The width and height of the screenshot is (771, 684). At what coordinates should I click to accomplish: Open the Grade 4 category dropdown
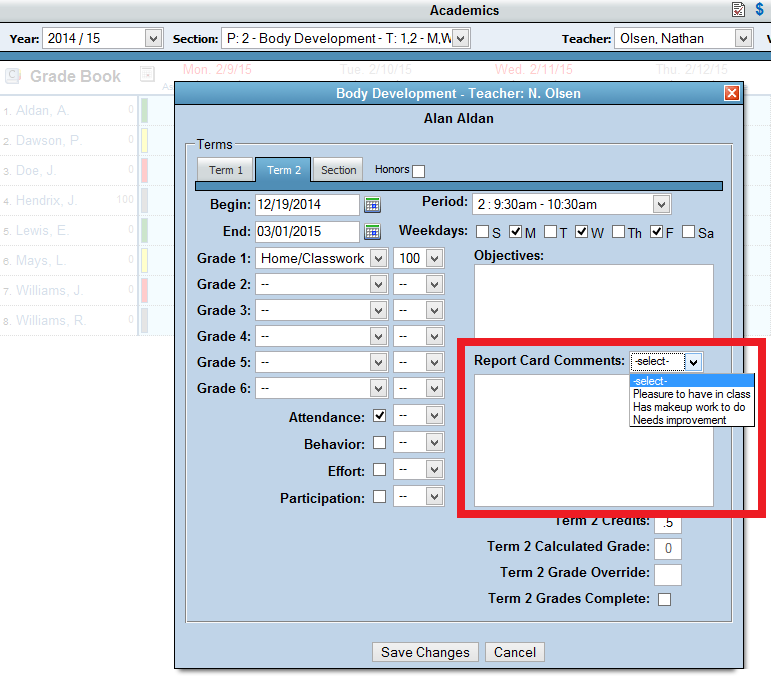(x=322, y=336)
